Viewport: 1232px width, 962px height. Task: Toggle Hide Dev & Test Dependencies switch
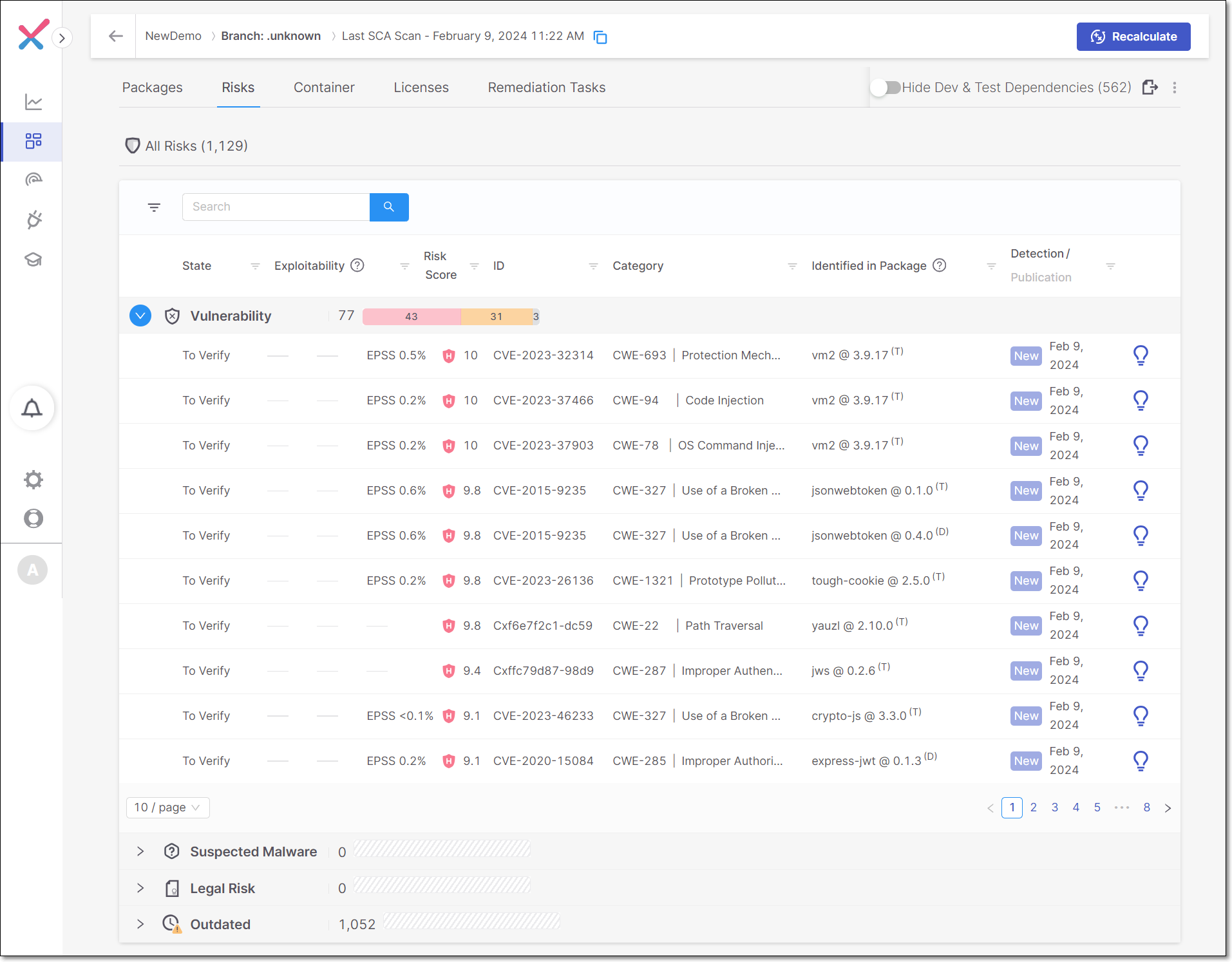886,88
